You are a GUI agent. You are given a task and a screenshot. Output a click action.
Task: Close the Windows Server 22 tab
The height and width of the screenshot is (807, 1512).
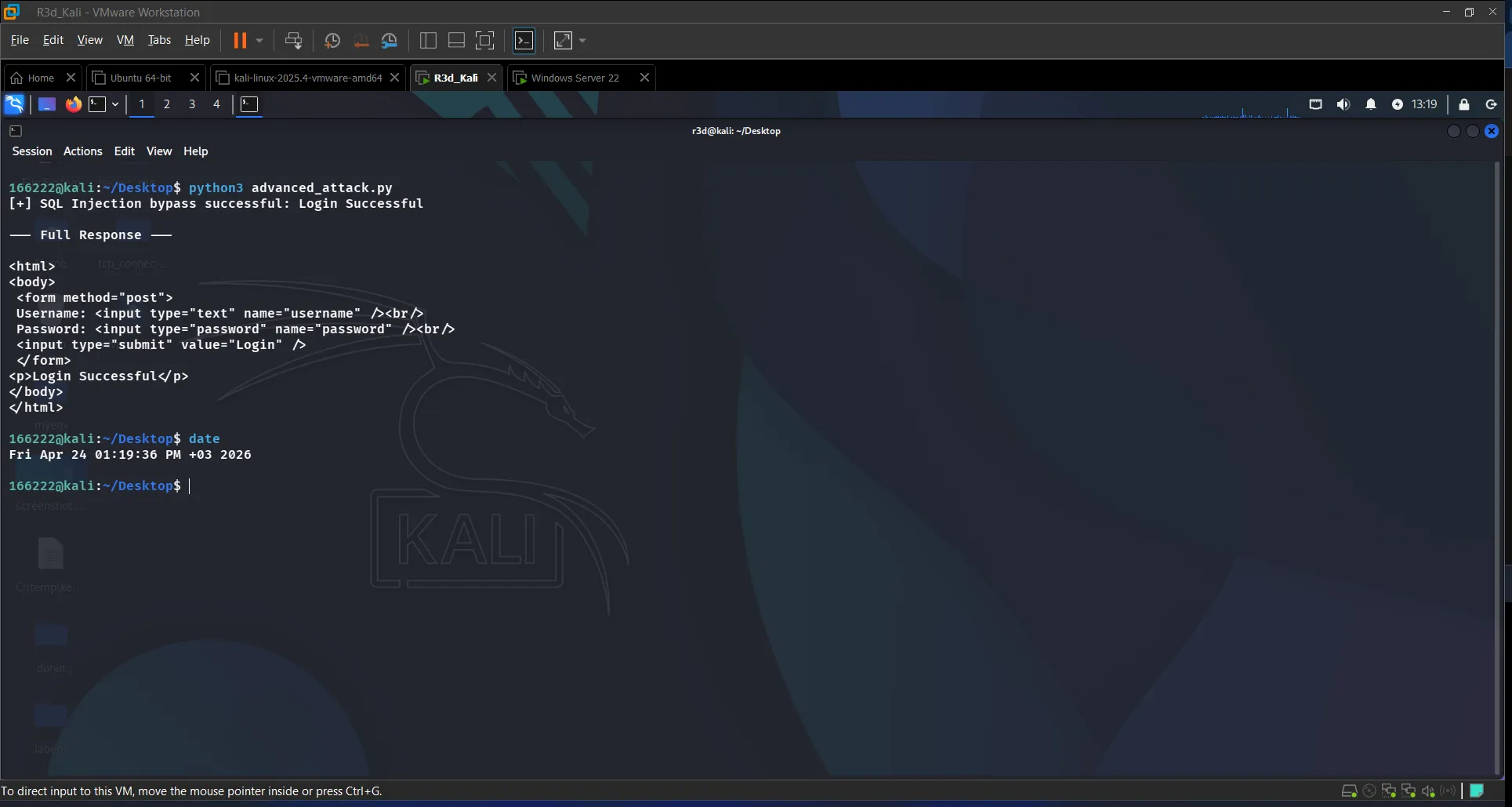(644, 78)
